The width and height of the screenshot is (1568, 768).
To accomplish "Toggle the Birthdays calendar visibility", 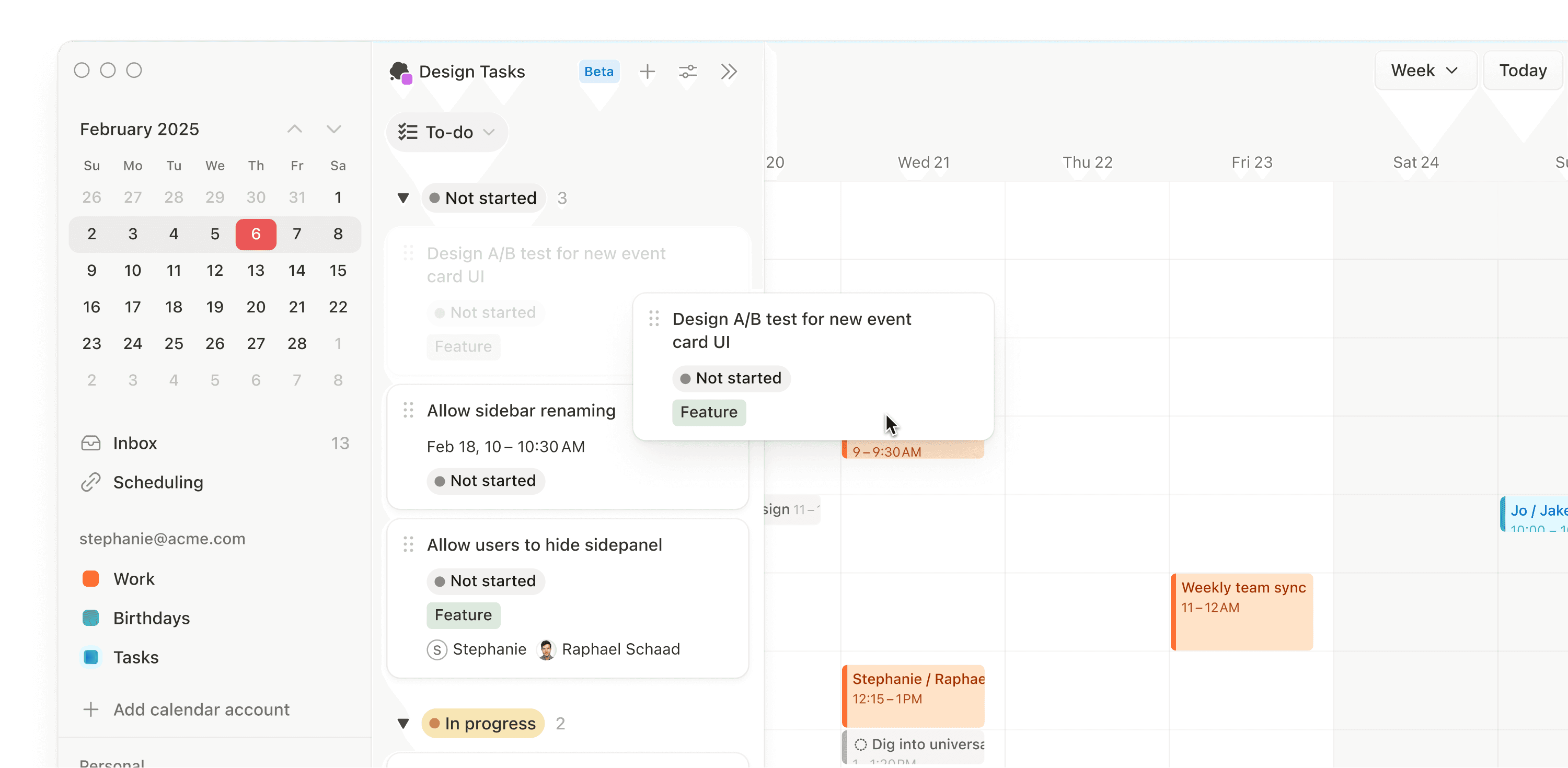I will click(91, 618).
